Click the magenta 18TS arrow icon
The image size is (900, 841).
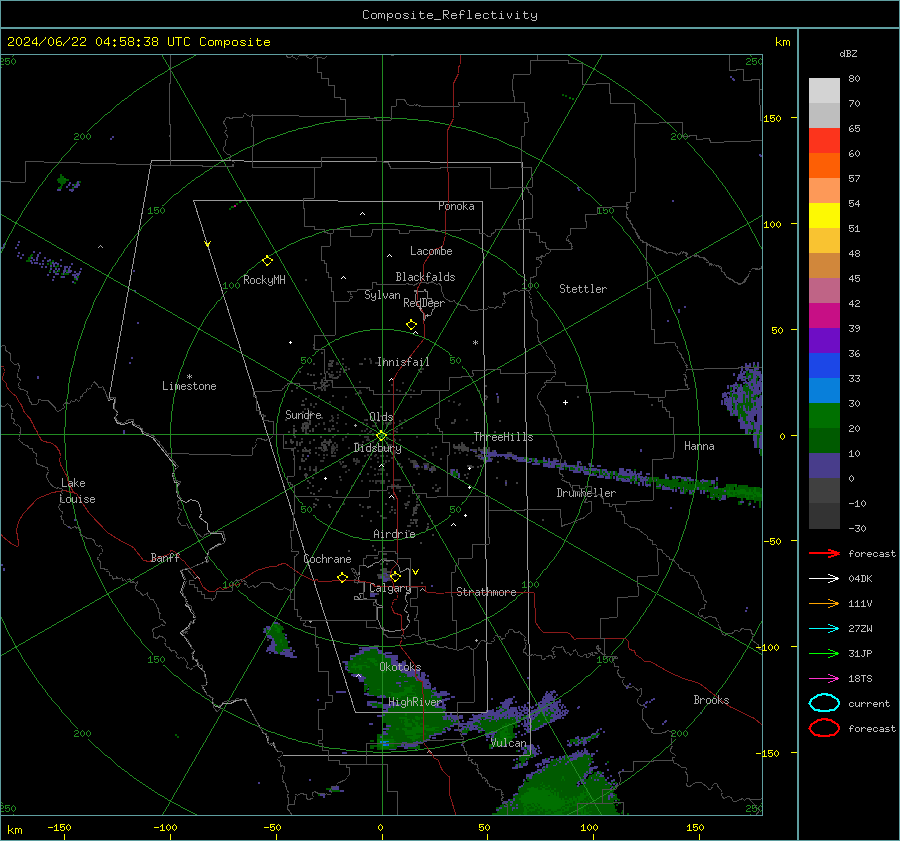click(x=824, y=679)
